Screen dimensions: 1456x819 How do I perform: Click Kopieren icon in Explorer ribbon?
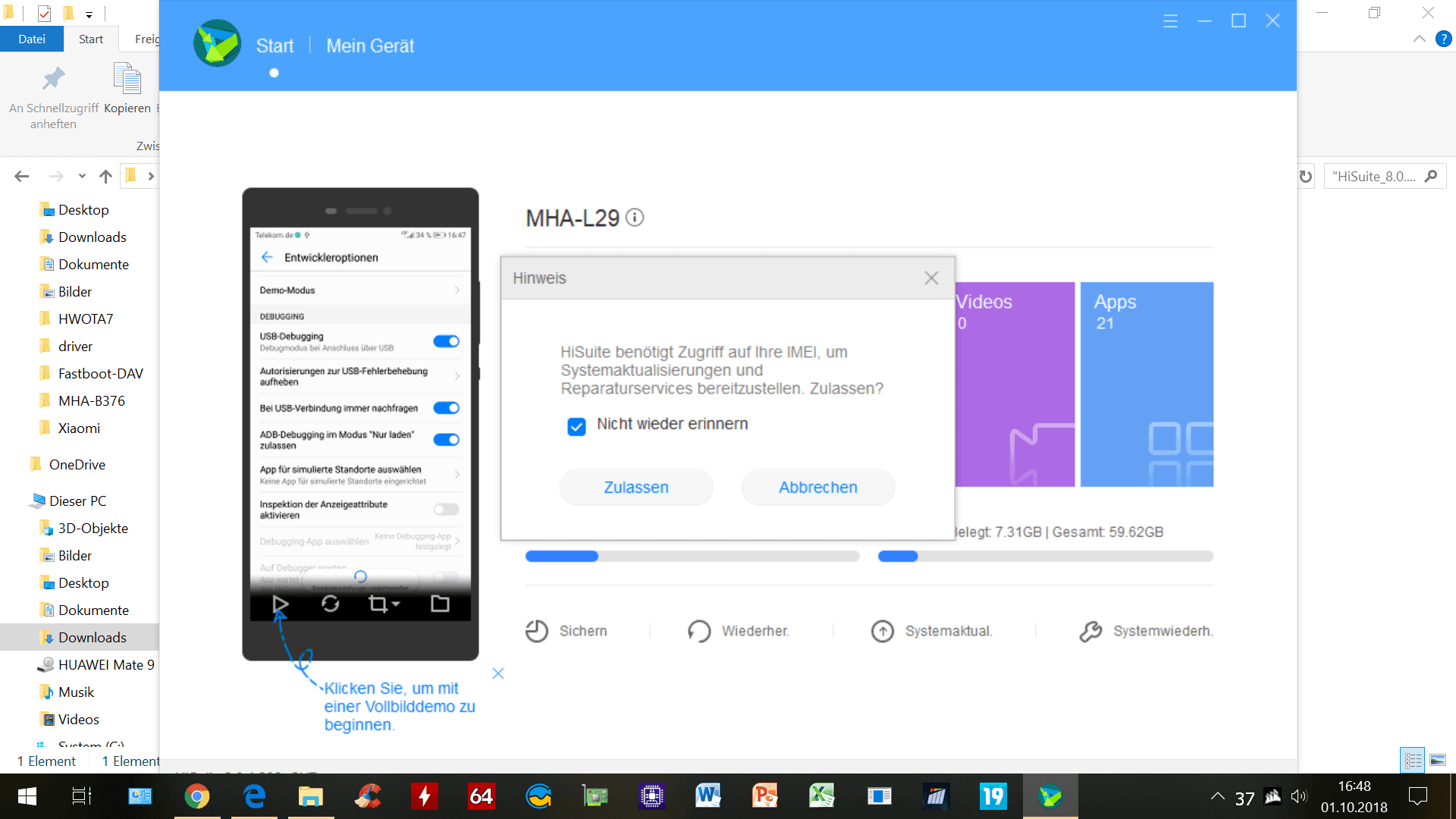[127, 78]
